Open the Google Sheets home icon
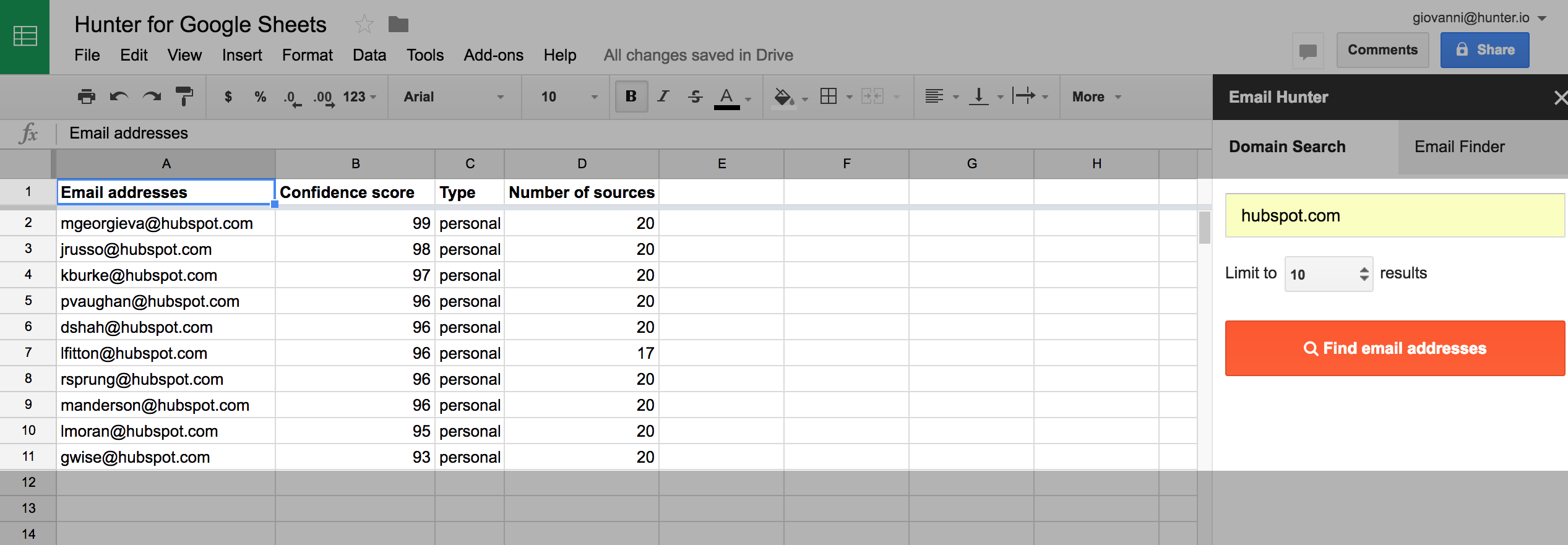 (x=25, y=36)
